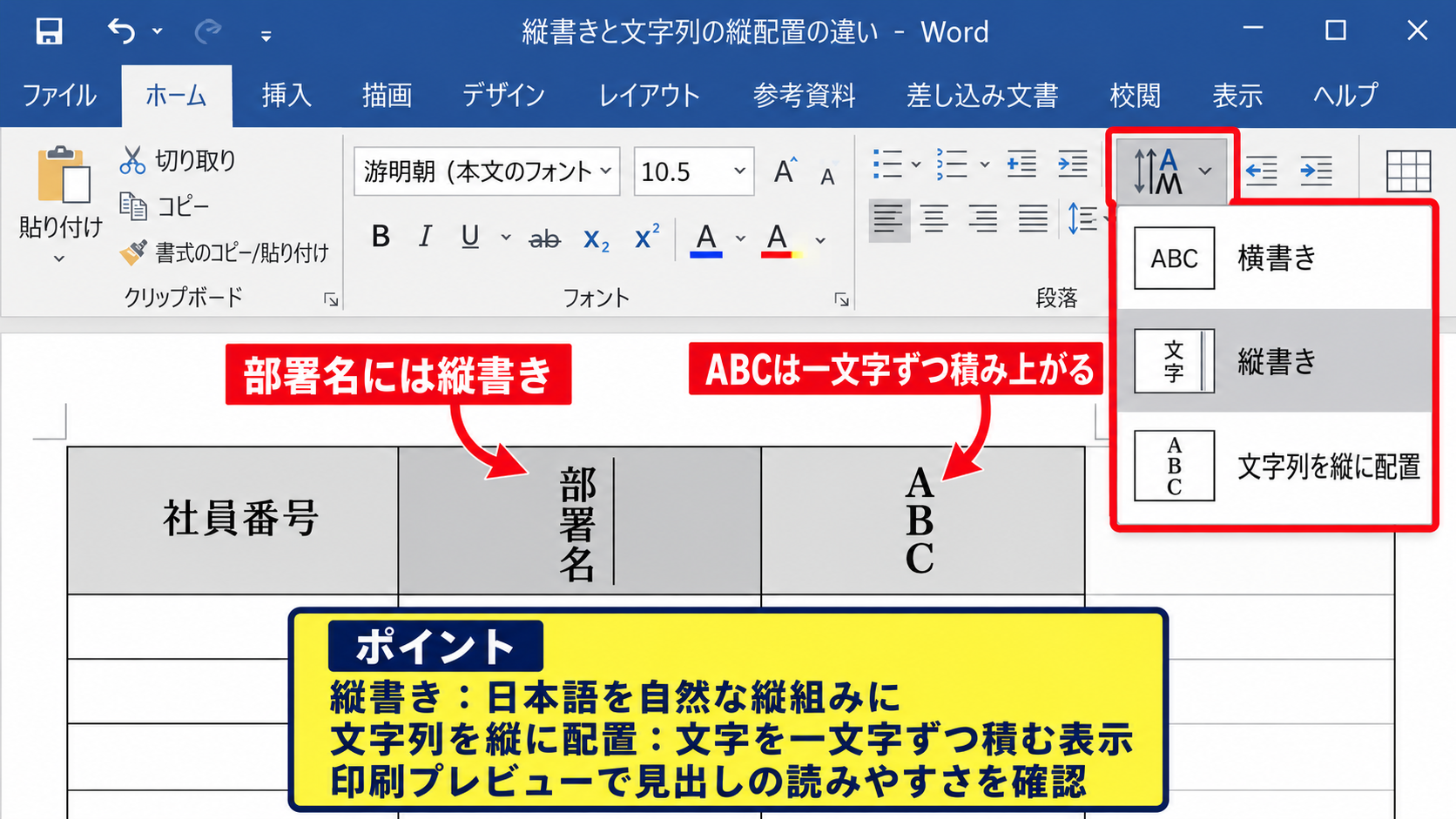
Task: Apply the blue font color A
Action: tap(706, 239)
